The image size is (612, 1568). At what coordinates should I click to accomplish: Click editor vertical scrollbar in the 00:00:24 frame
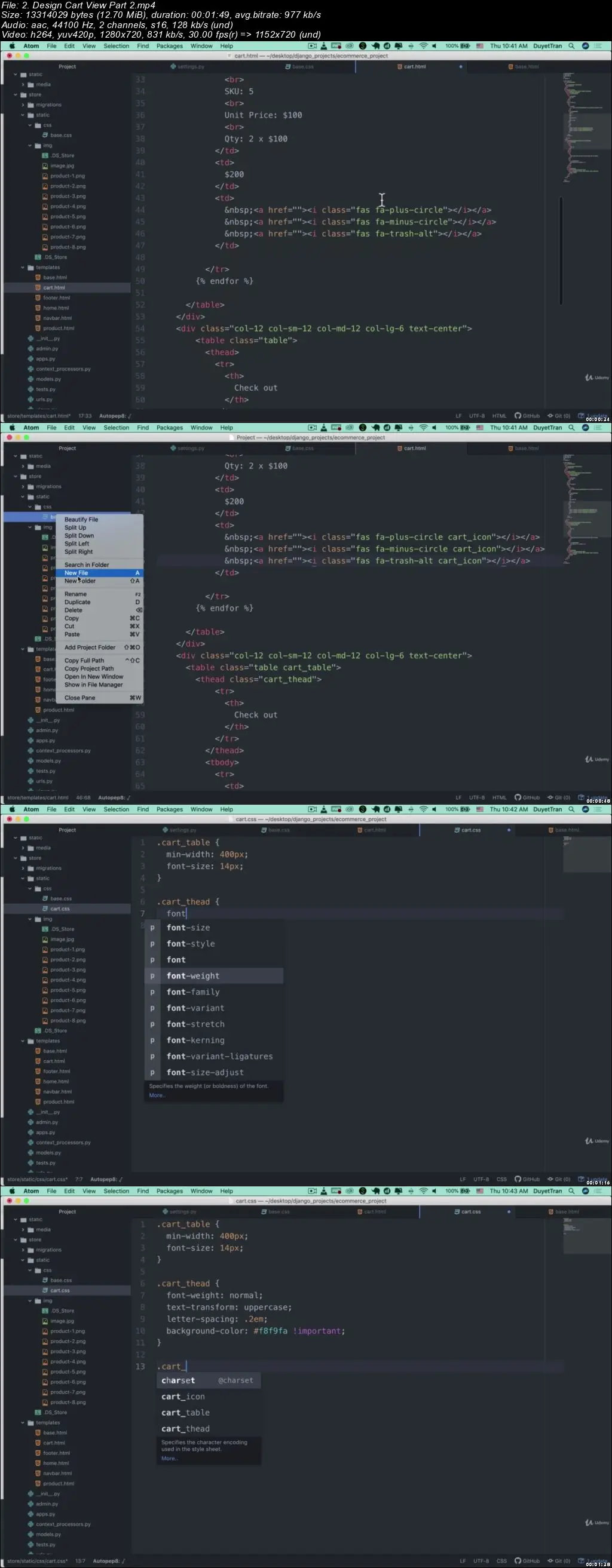tap(560, 250)
